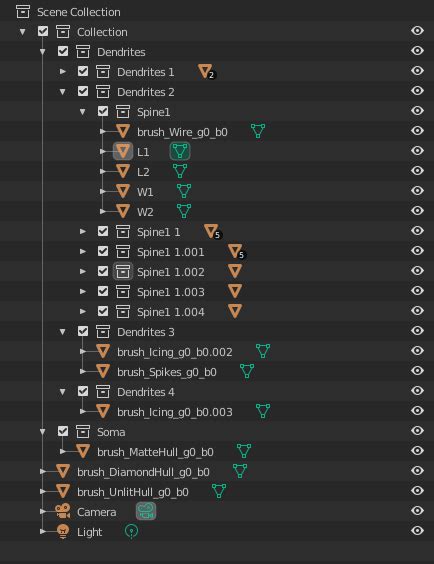This screenshot has width=434, height=564.
Task: Click the highlighted collection icon of Spine1 1.002
Action: pyautogui.click(x=123, y=271)
